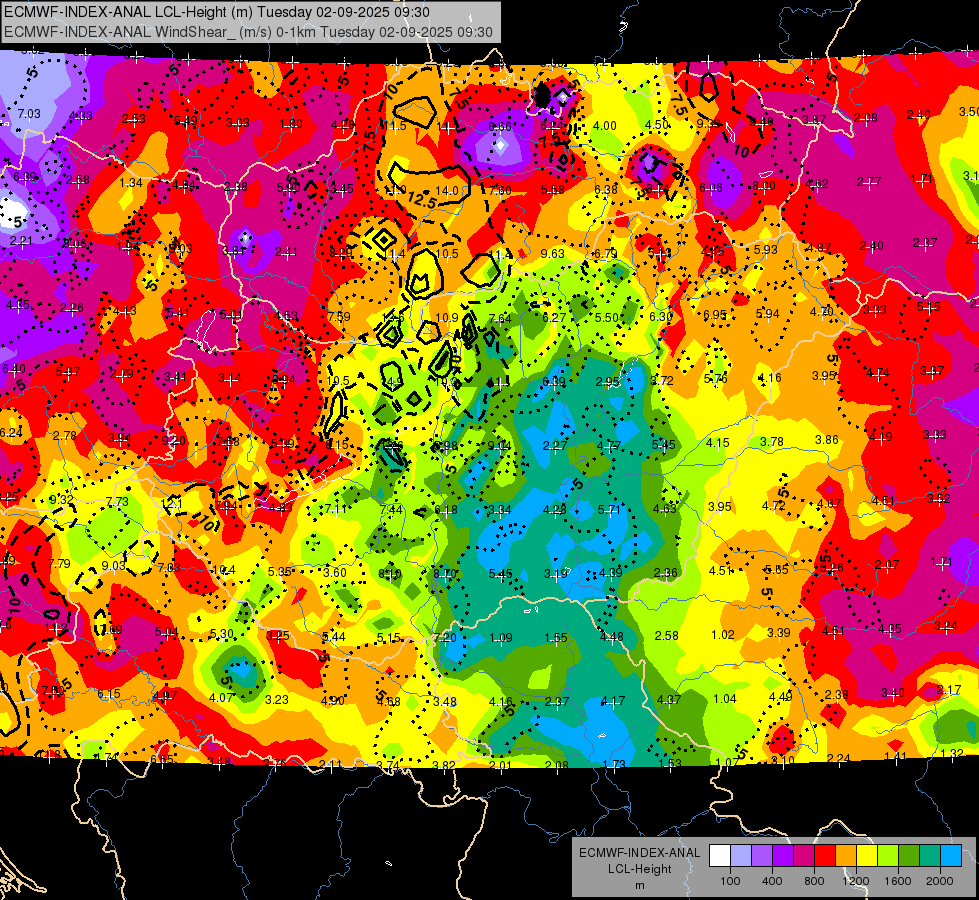Viewport: 979px width, 900px height.
Task: Select the orange legend swatch
Action: click(846, 856)
